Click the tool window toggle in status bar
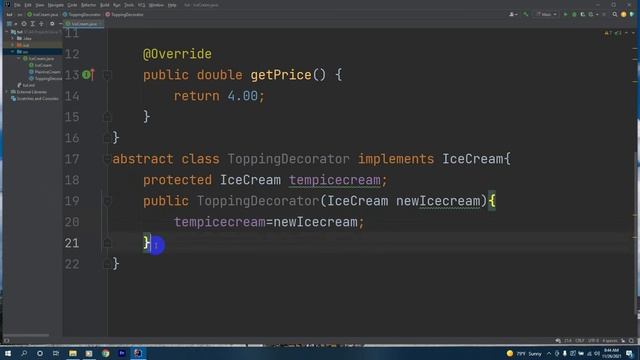 [6, 340]
